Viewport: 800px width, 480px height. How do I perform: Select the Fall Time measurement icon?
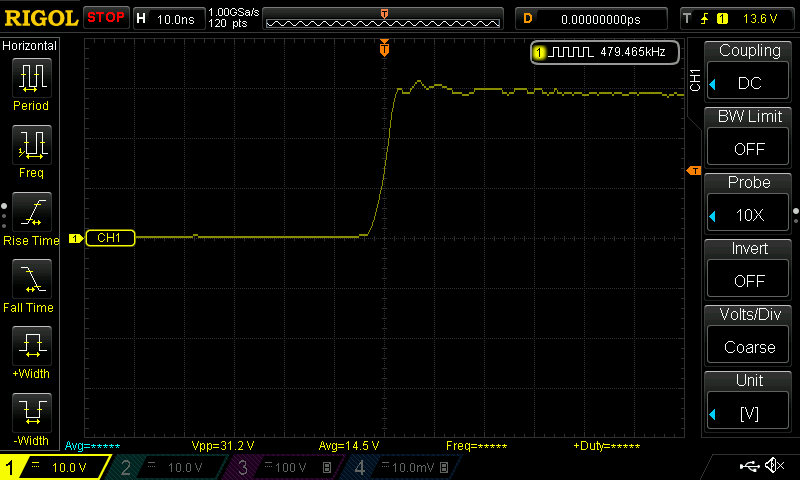[32, 279]
